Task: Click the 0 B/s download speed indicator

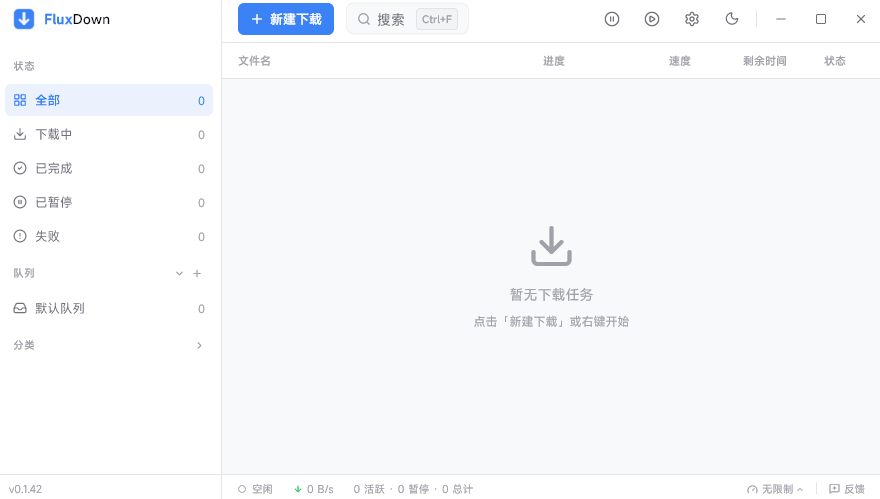Action: [x=314, y=489]
